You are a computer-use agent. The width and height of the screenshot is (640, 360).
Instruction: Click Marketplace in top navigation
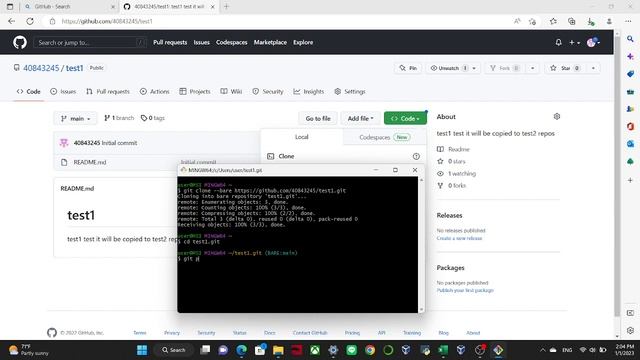pos(270,42)
